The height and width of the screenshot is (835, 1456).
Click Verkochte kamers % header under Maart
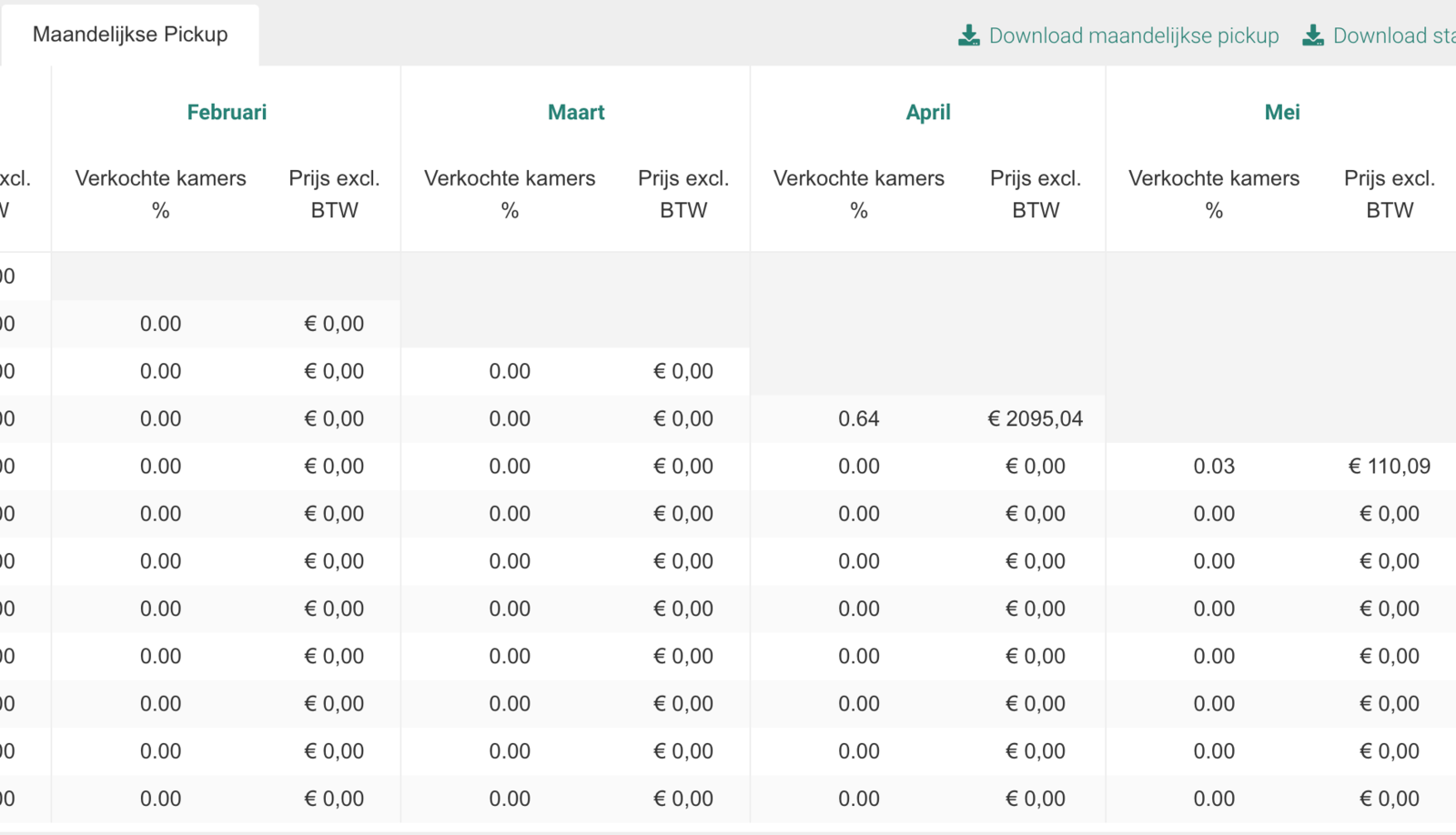pyautogui.click(x=510, y=194)
